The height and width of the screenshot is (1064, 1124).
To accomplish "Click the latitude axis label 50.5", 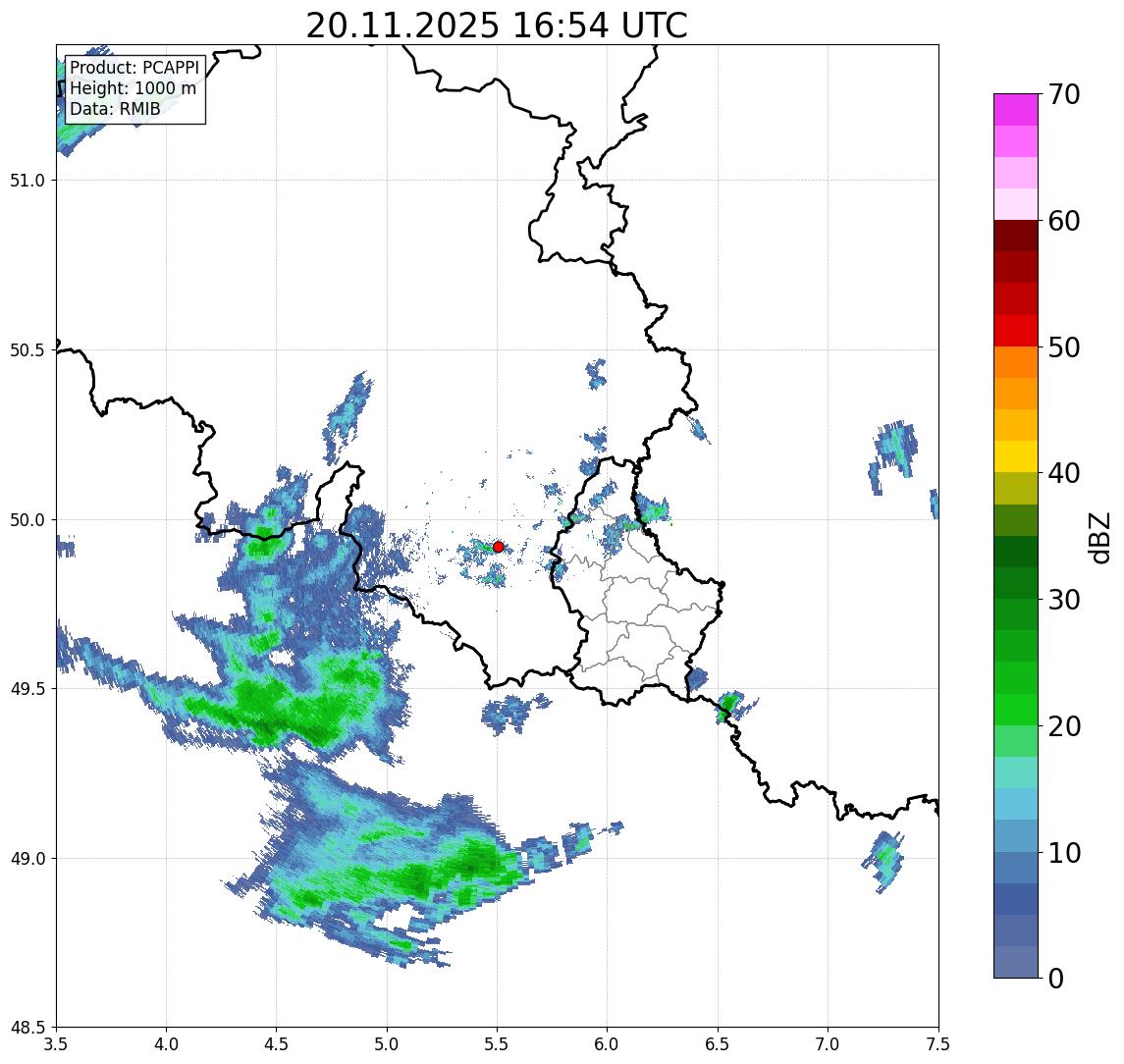I will (27, 350).
